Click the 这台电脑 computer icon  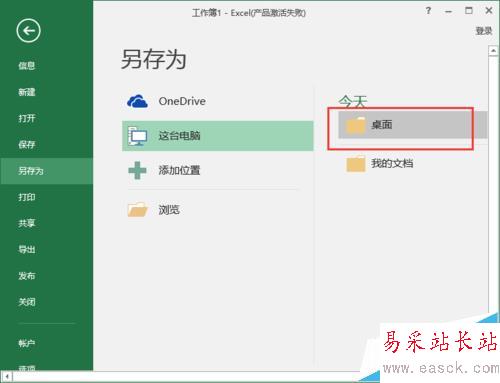point(137,136)
